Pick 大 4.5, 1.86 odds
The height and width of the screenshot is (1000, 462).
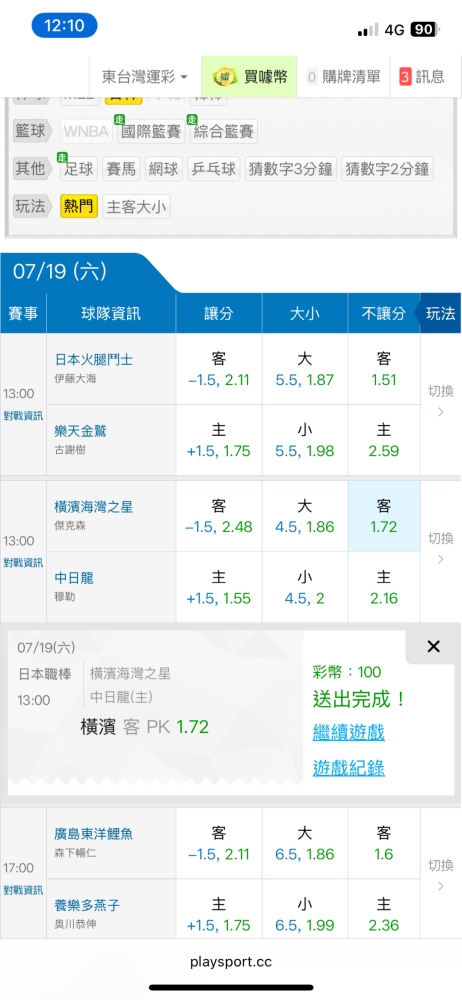click(x=305, y=517)
